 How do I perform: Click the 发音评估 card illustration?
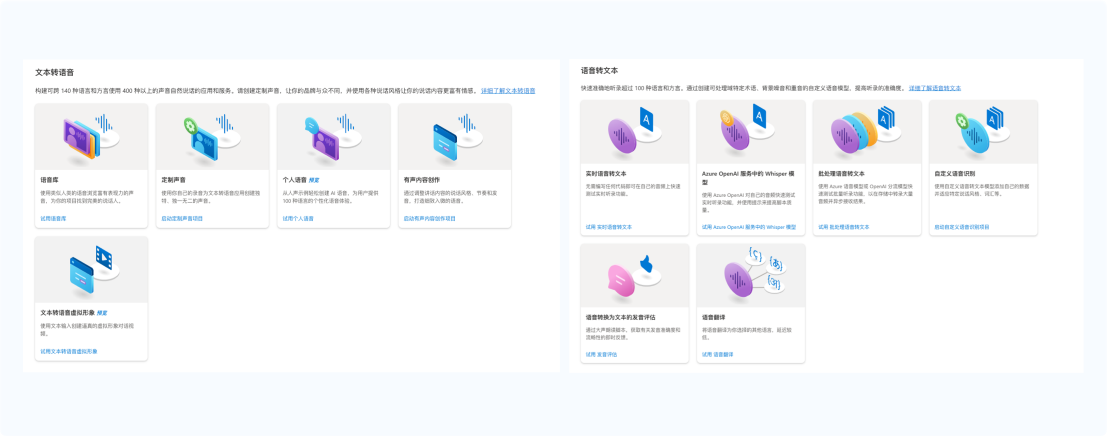[x=635, y=275]
